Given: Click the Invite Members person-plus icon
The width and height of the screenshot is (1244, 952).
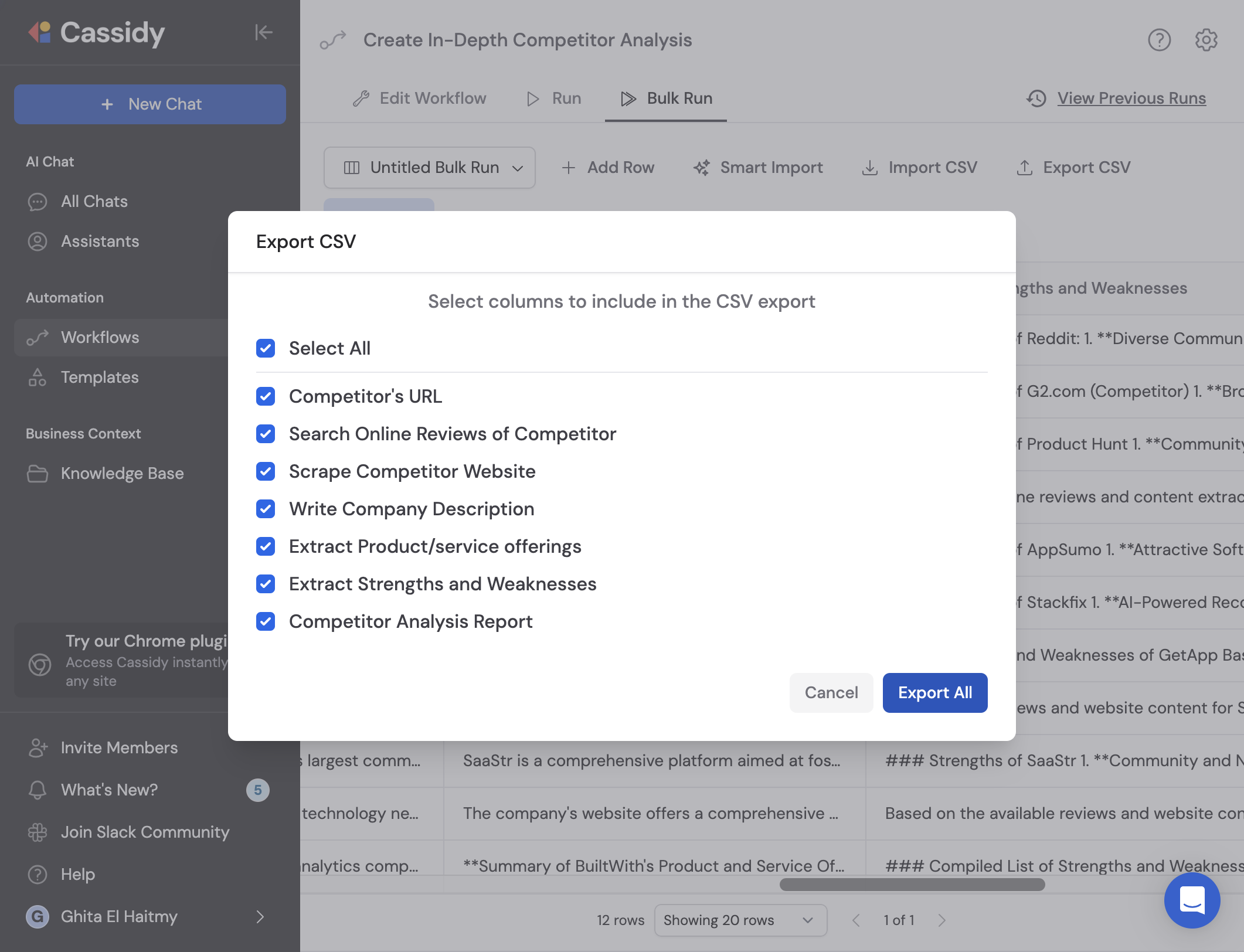Looking at the screenshot, I should (38, 748).
